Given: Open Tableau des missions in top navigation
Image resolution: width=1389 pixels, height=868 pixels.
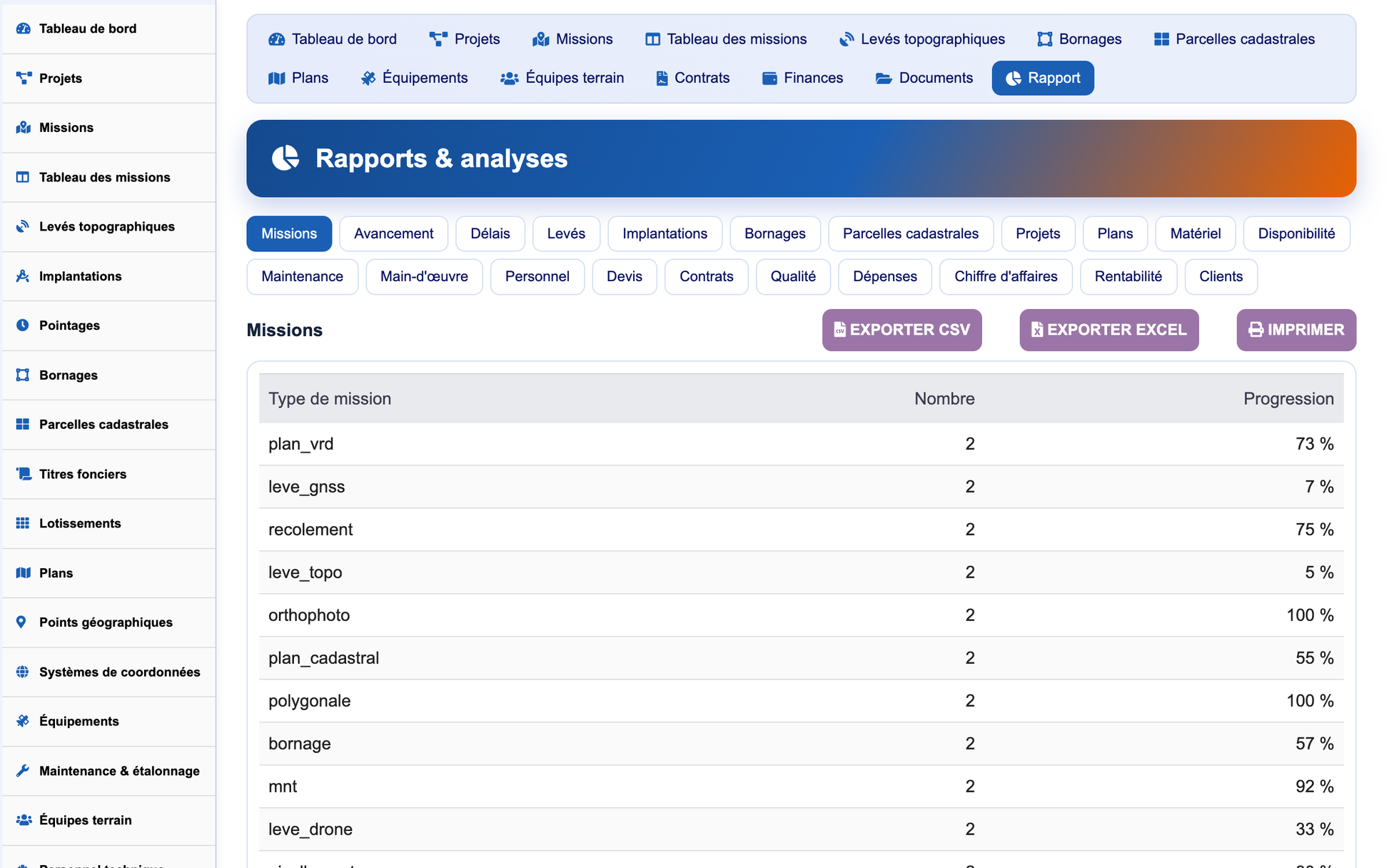Looking at the screenshot, I should [x=727, y=39].
